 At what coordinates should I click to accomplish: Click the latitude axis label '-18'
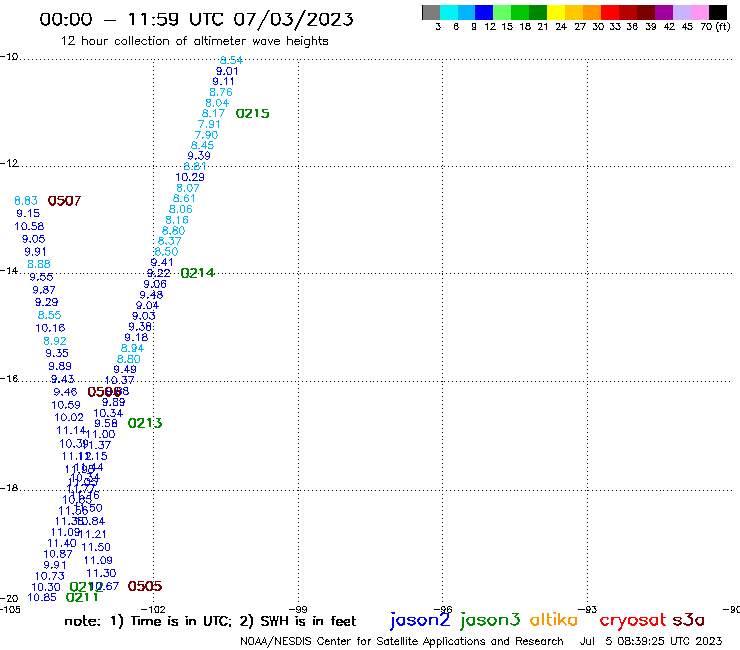pos(9,488)
